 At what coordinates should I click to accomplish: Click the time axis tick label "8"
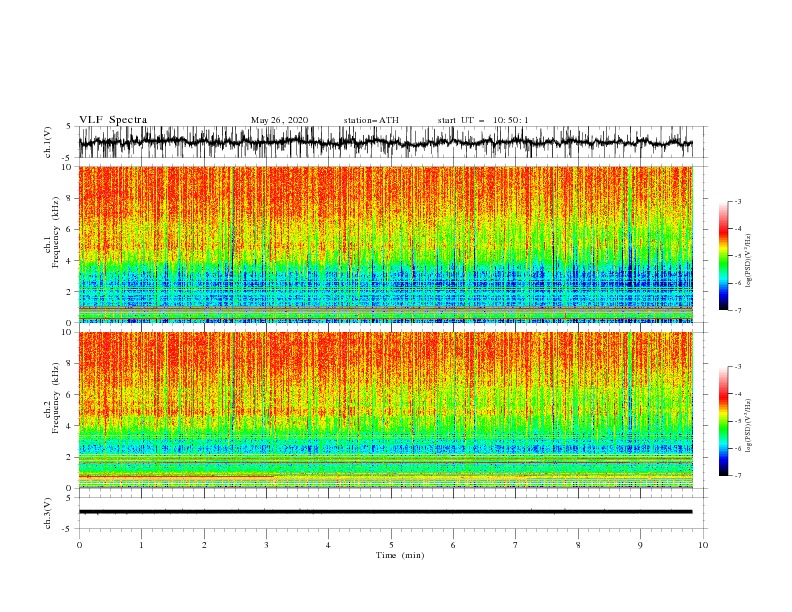click(x=578, y=545)
